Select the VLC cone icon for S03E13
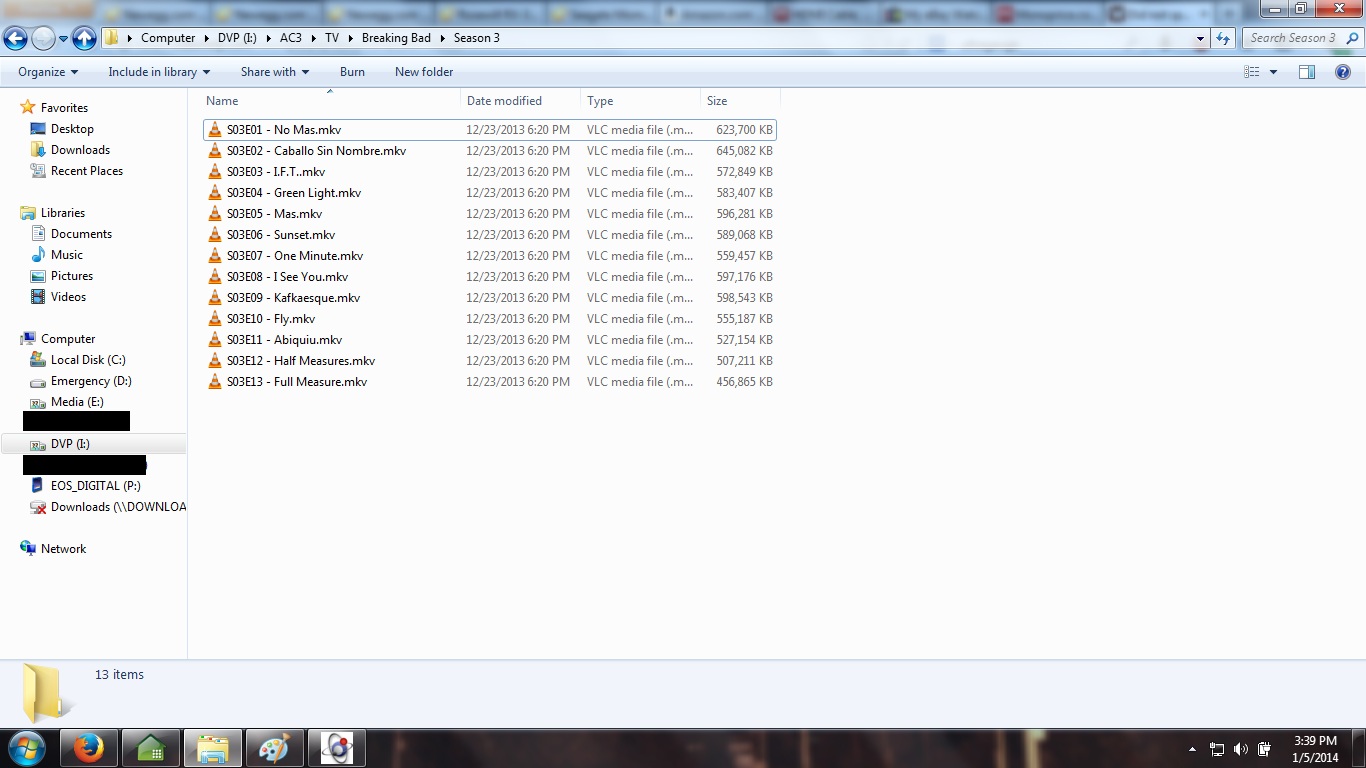Image resolution: width=1366 pixels, height=768 pixels. 215,382
